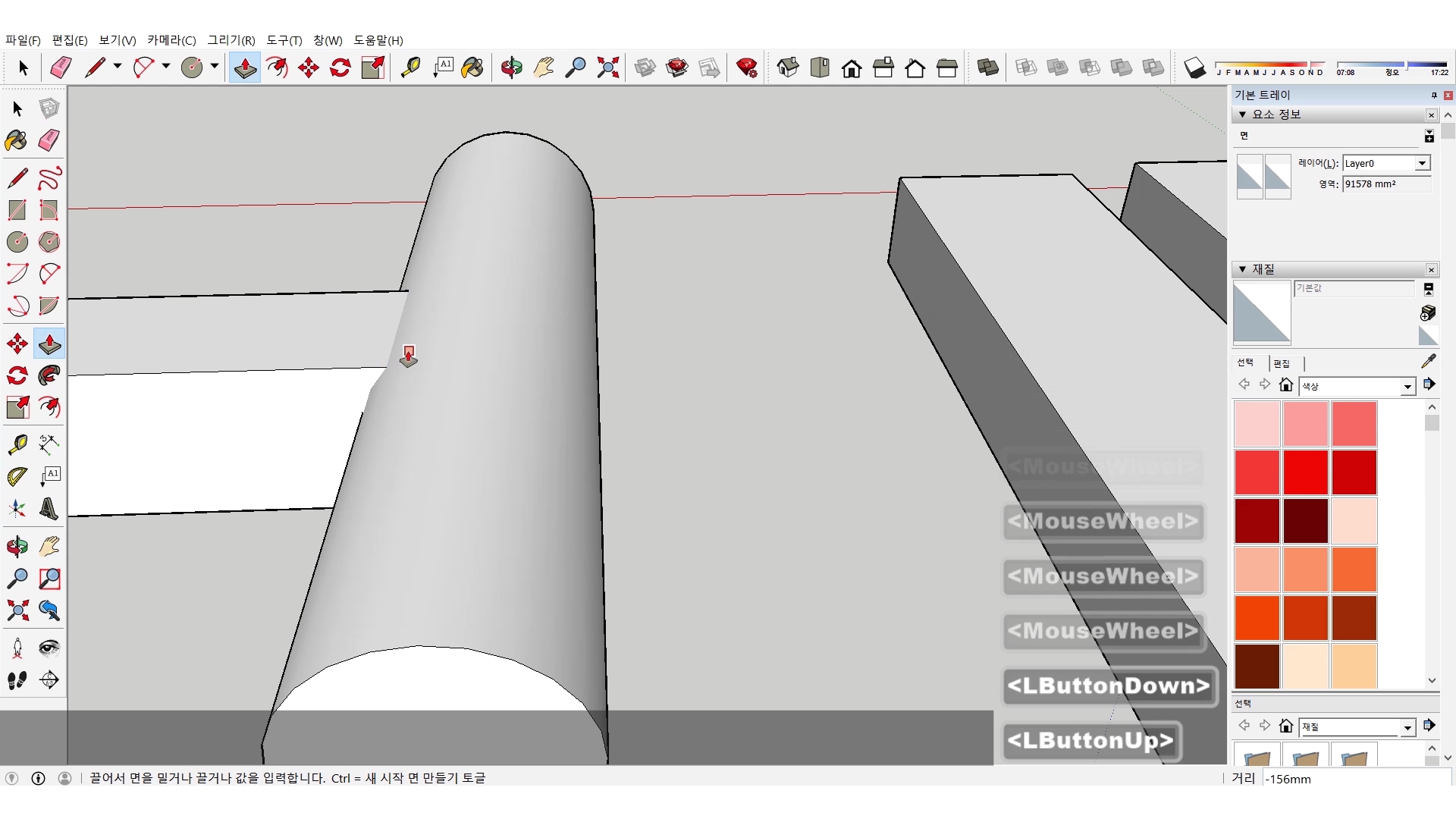Image resolution: width=1456 pixels, height=819 pixels.
Task: Pick the Follow Me tool
Action: click(x=49, y=376)
